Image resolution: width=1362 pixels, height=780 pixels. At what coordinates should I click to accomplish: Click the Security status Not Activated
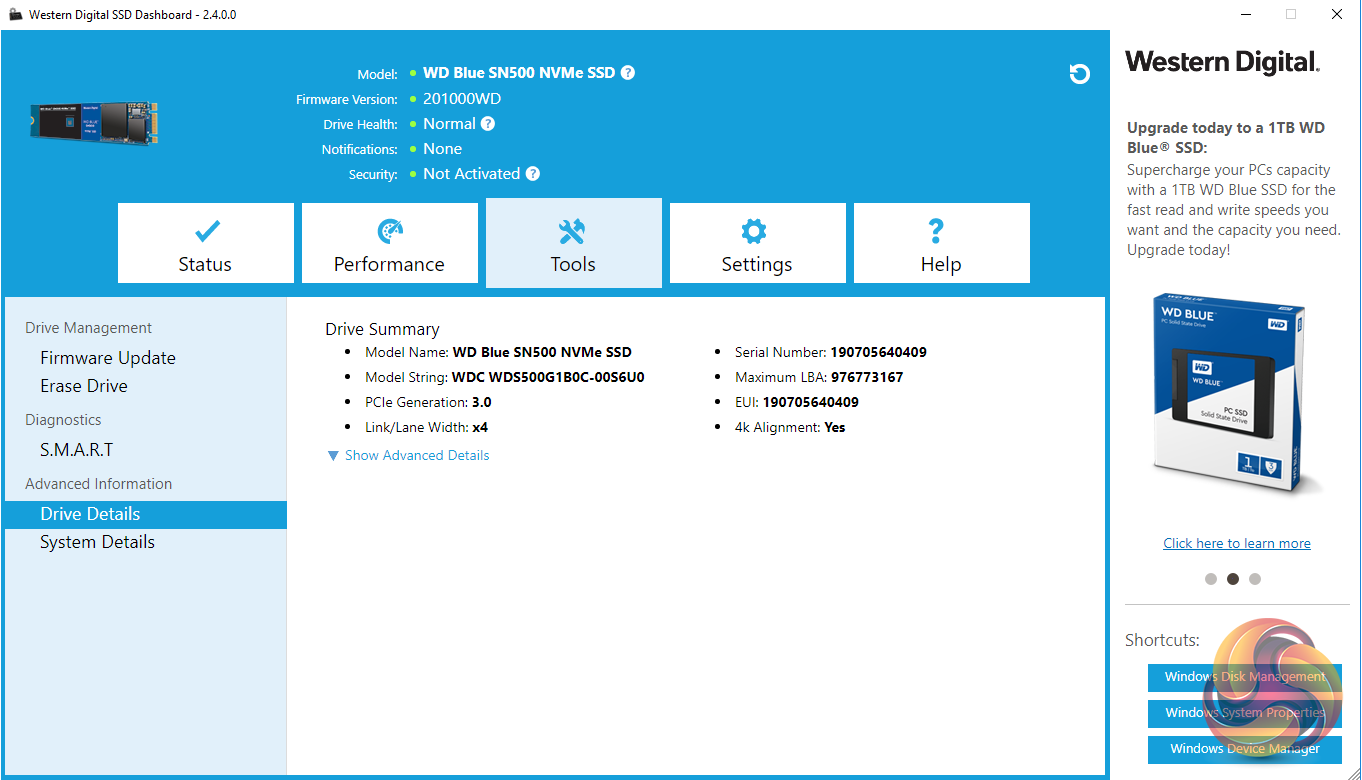coord(471,174)
